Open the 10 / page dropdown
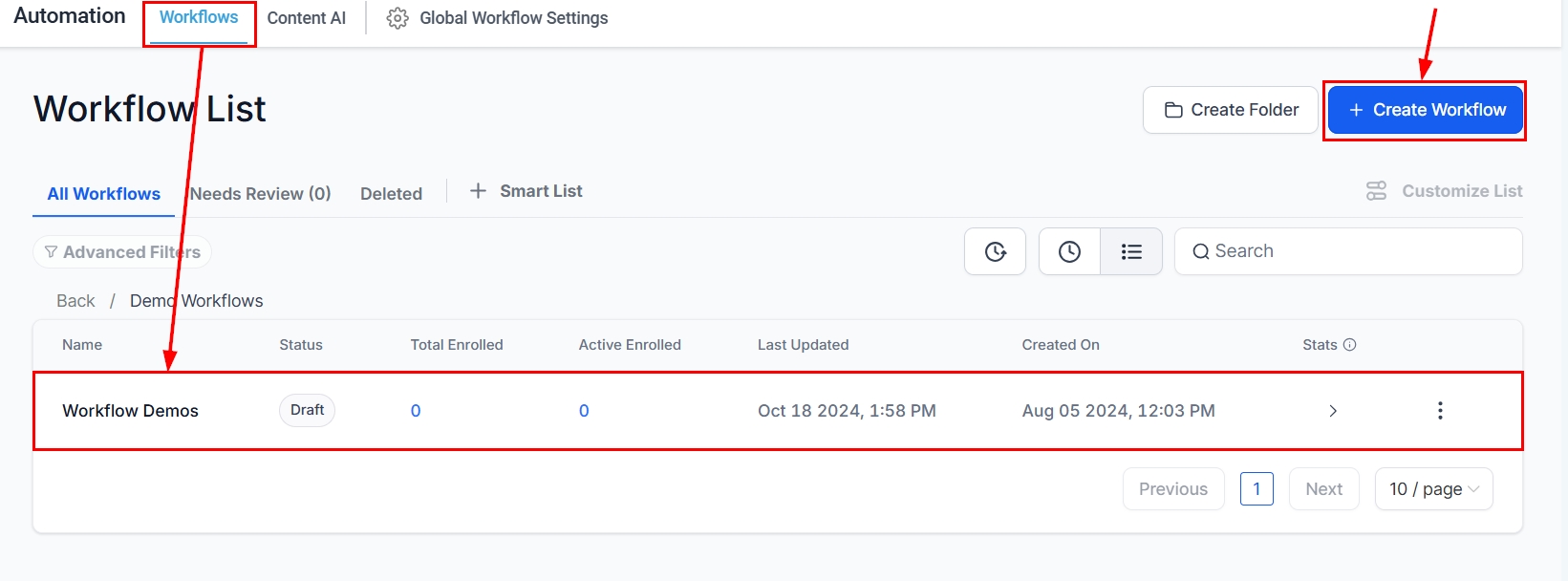The width and height of the screenshot is (1568, 581). point(1433,489)
